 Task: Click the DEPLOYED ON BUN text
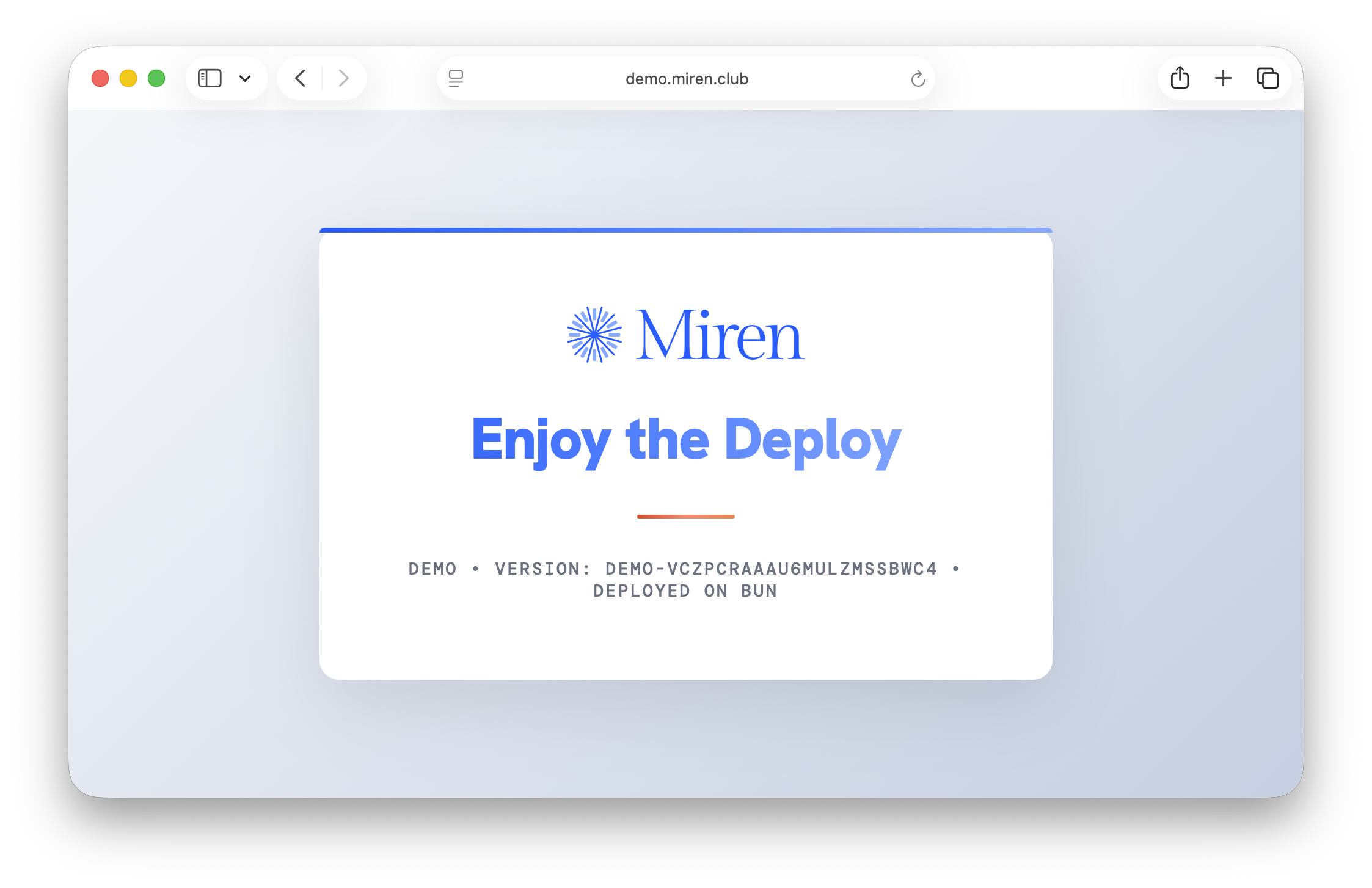(x=685, y=591)
